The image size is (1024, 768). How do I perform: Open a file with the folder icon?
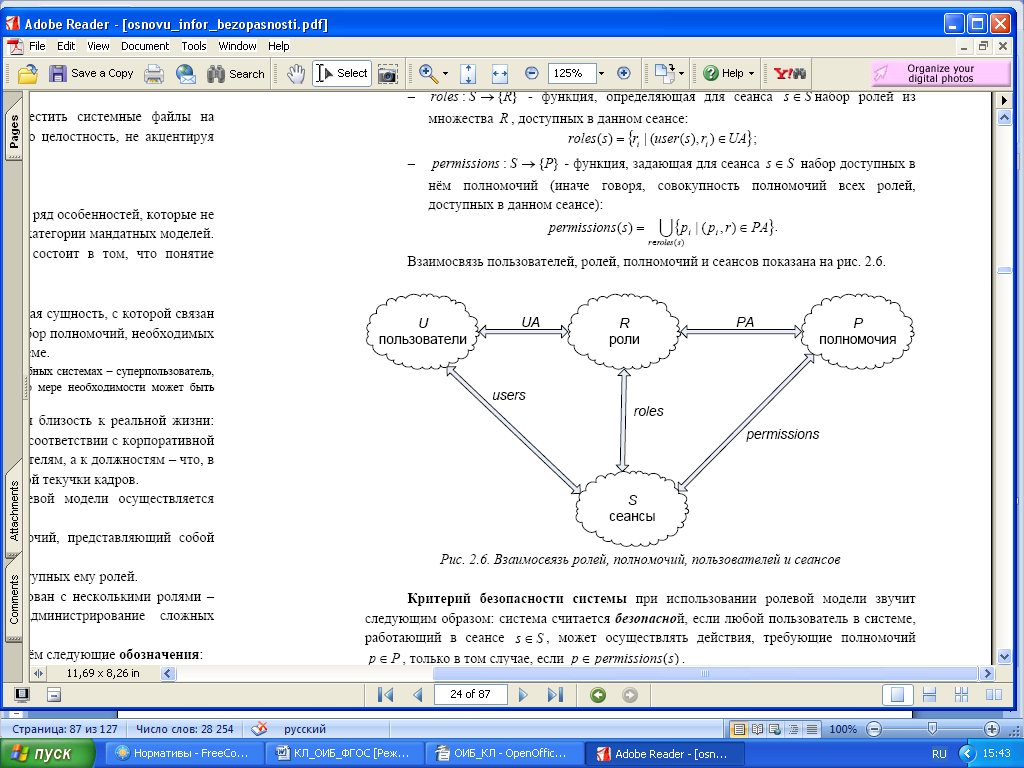pos(27,74)
